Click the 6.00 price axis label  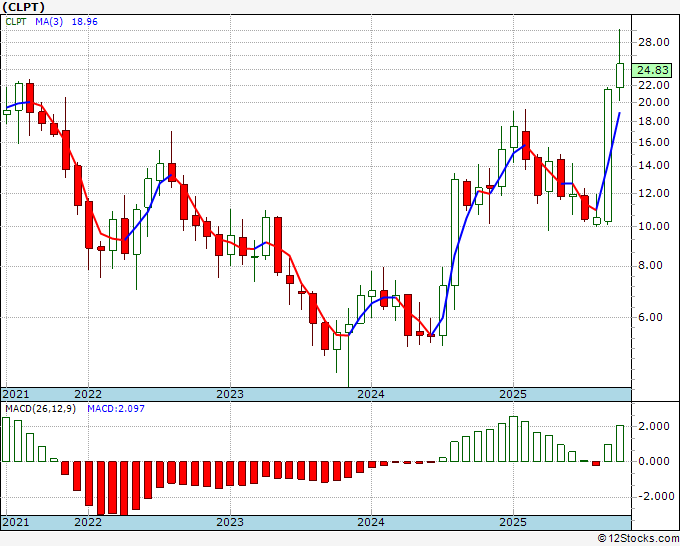coord(651,317)
